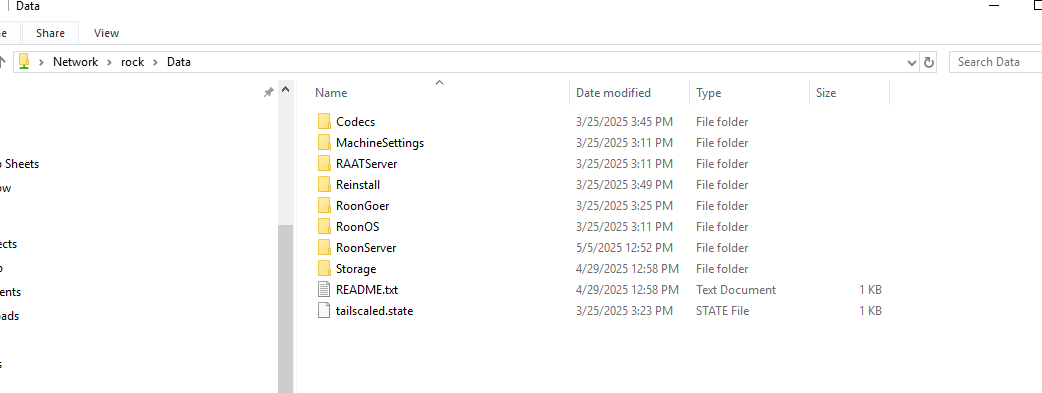Open address bar history dropdown arrow

912,63
